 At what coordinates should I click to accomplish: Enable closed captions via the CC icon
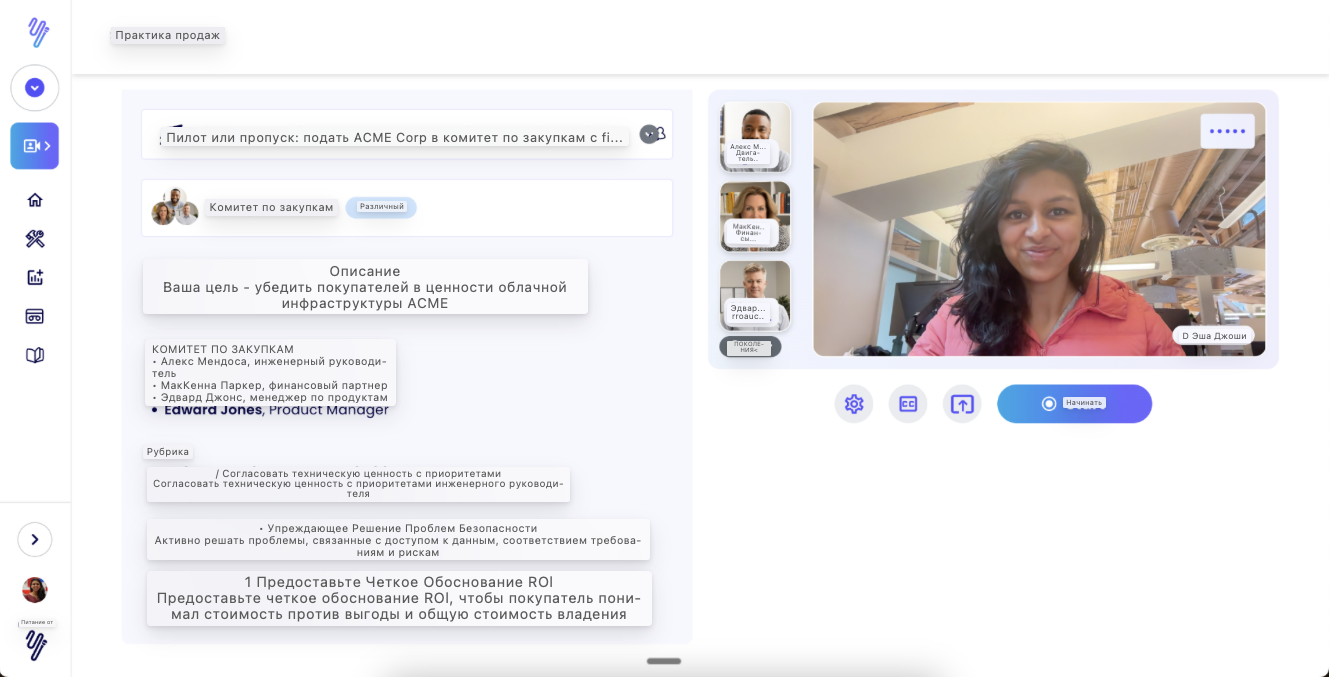click(907, 404)
